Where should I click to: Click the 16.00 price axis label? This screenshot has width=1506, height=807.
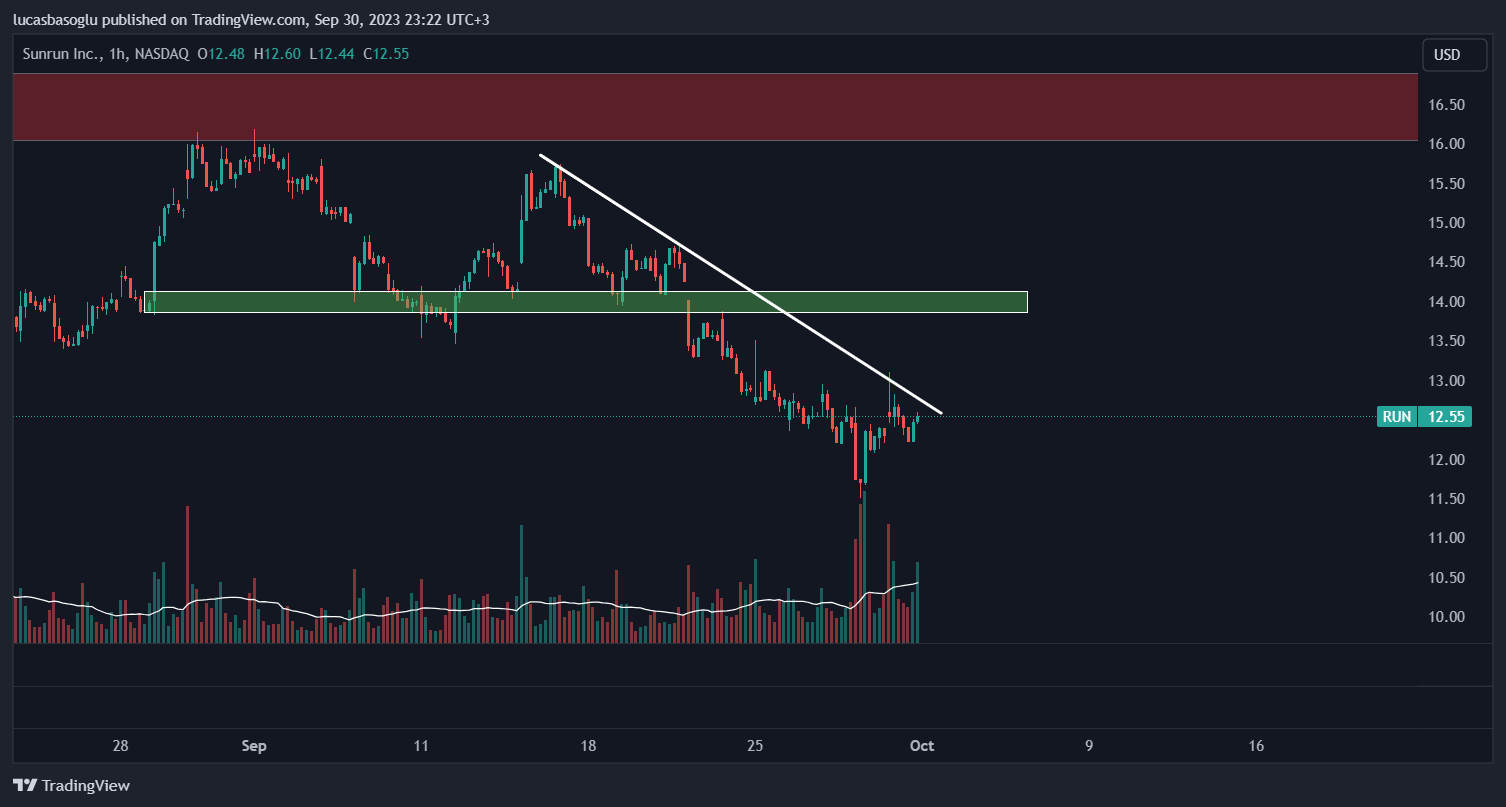(1447, 144)
